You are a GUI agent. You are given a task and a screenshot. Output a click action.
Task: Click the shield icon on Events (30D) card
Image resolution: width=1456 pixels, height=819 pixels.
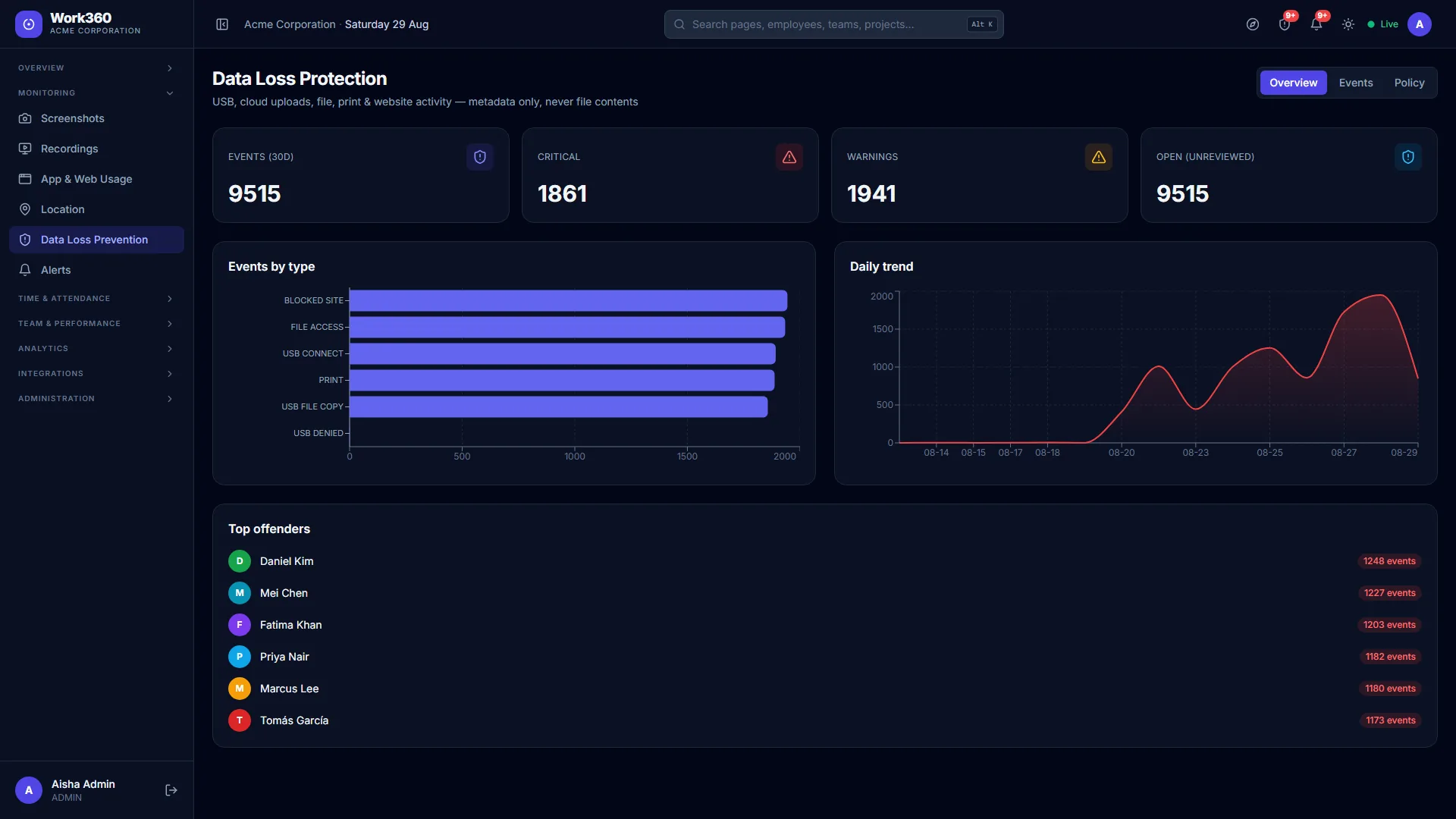tap(480, 157)
